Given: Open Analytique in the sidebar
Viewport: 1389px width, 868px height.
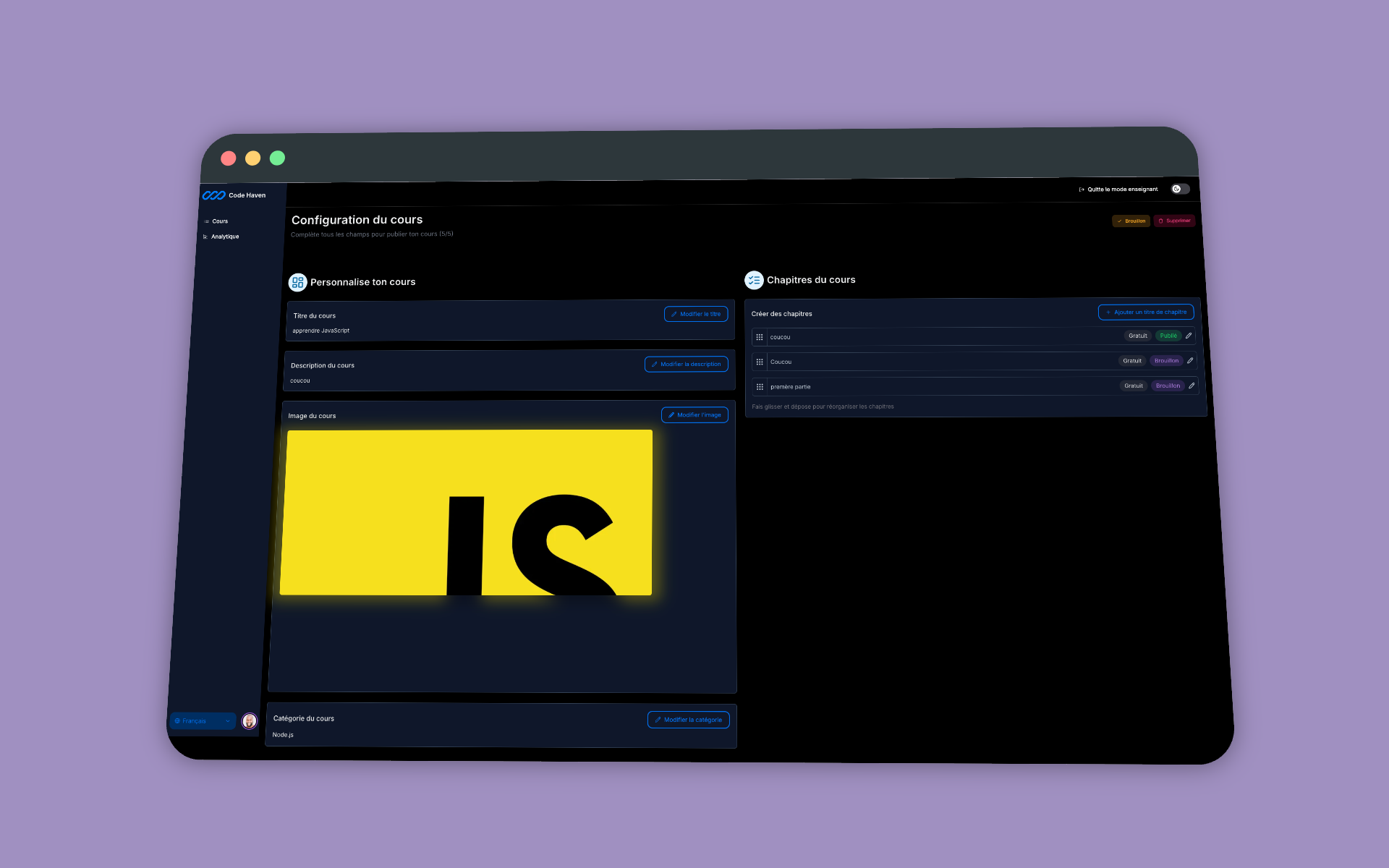Looking at the screenshot, I should (225, 237).
